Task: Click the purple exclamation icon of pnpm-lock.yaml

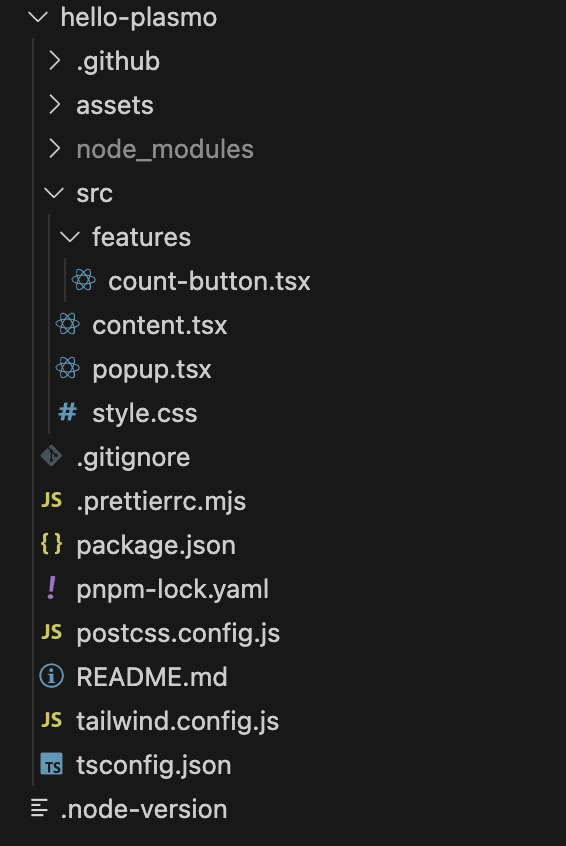Action: 52,588
